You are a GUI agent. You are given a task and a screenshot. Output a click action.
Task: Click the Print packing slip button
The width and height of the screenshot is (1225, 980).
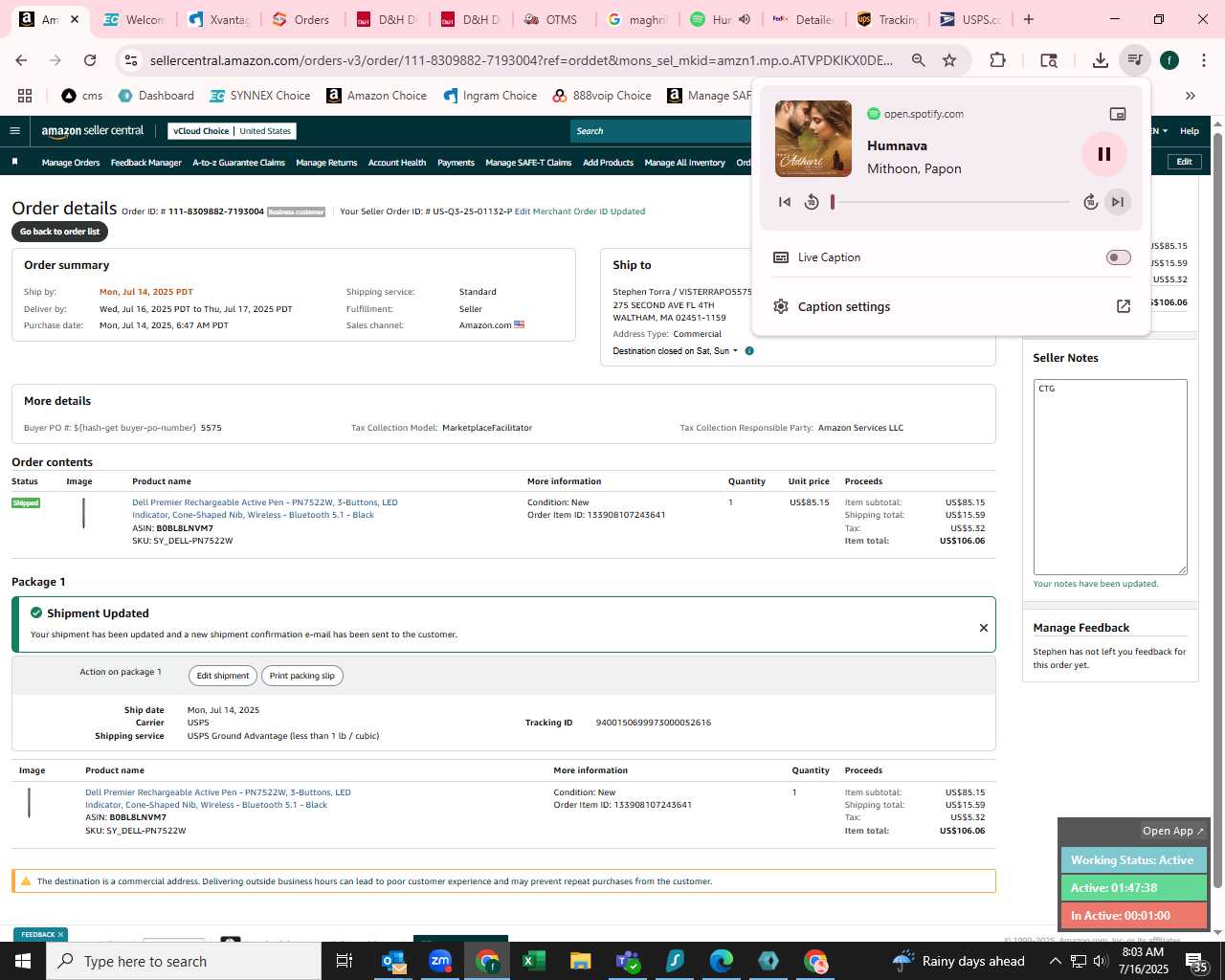[302, 676]
